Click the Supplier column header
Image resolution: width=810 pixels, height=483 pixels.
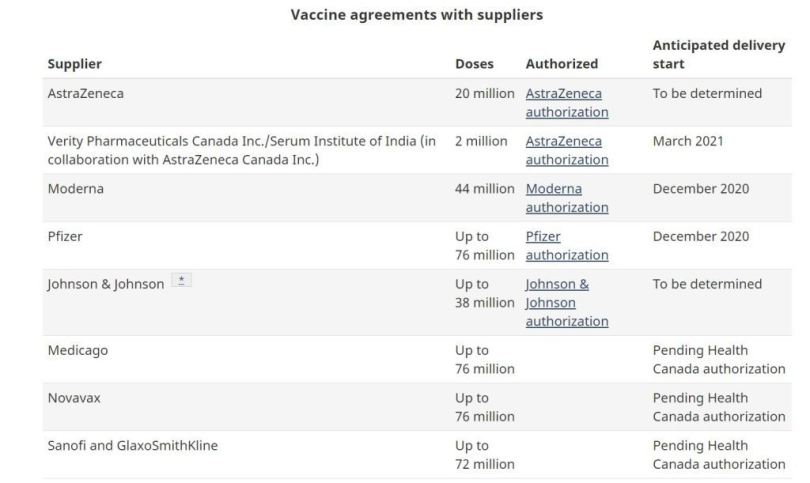(74, 64)
